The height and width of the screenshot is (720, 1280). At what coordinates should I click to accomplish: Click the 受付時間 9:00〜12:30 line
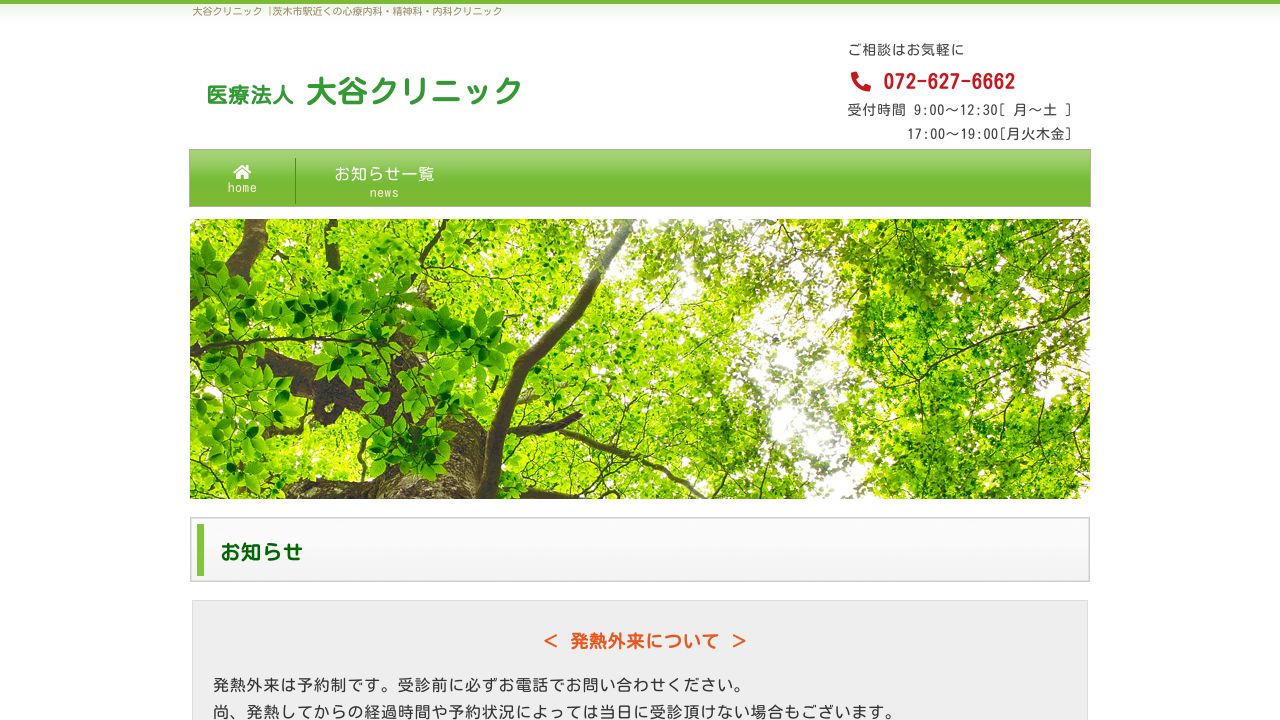(959, 110)
